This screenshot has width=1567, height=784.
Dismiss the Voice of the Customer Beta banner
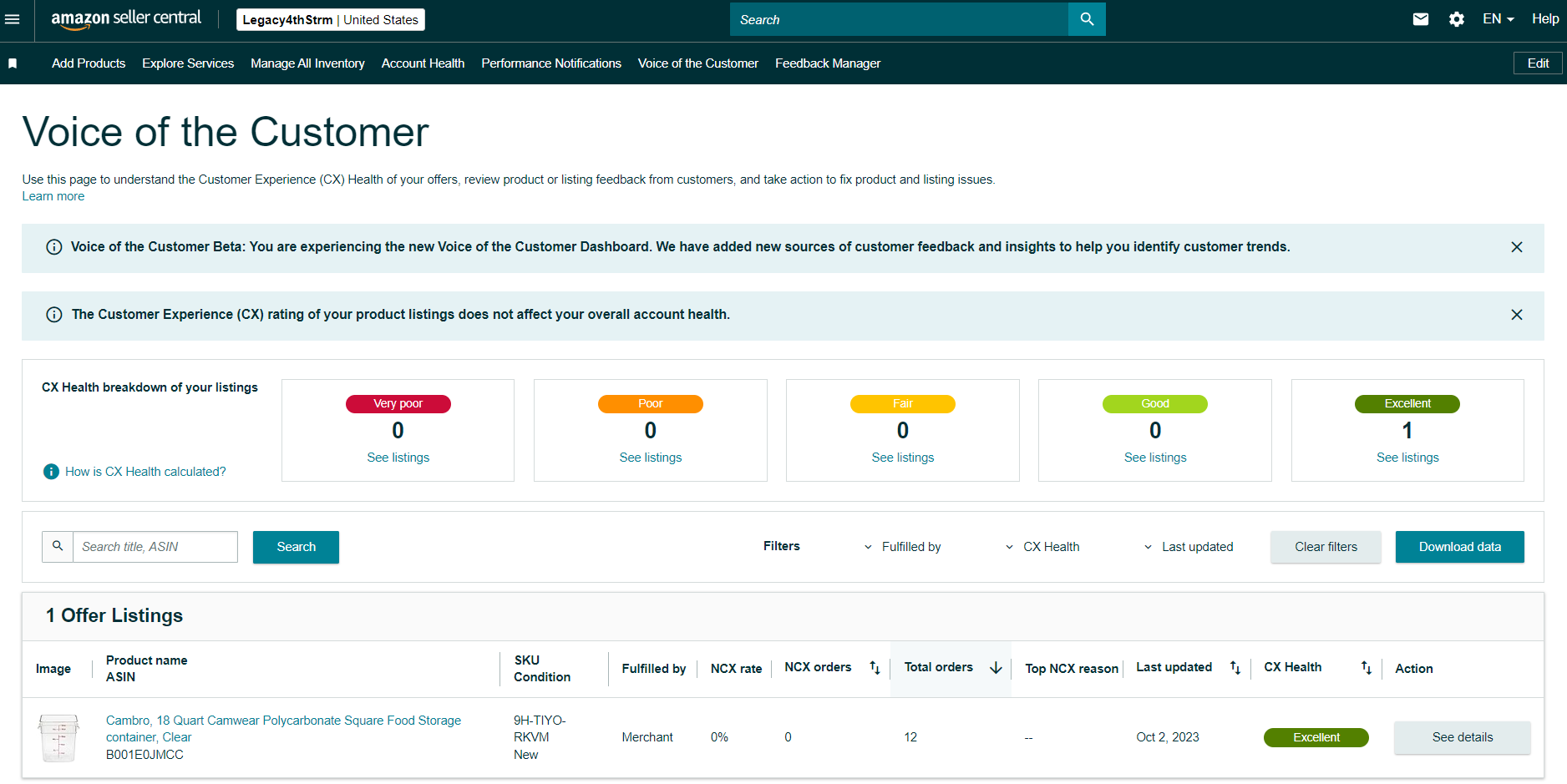tap(1517, 247)
